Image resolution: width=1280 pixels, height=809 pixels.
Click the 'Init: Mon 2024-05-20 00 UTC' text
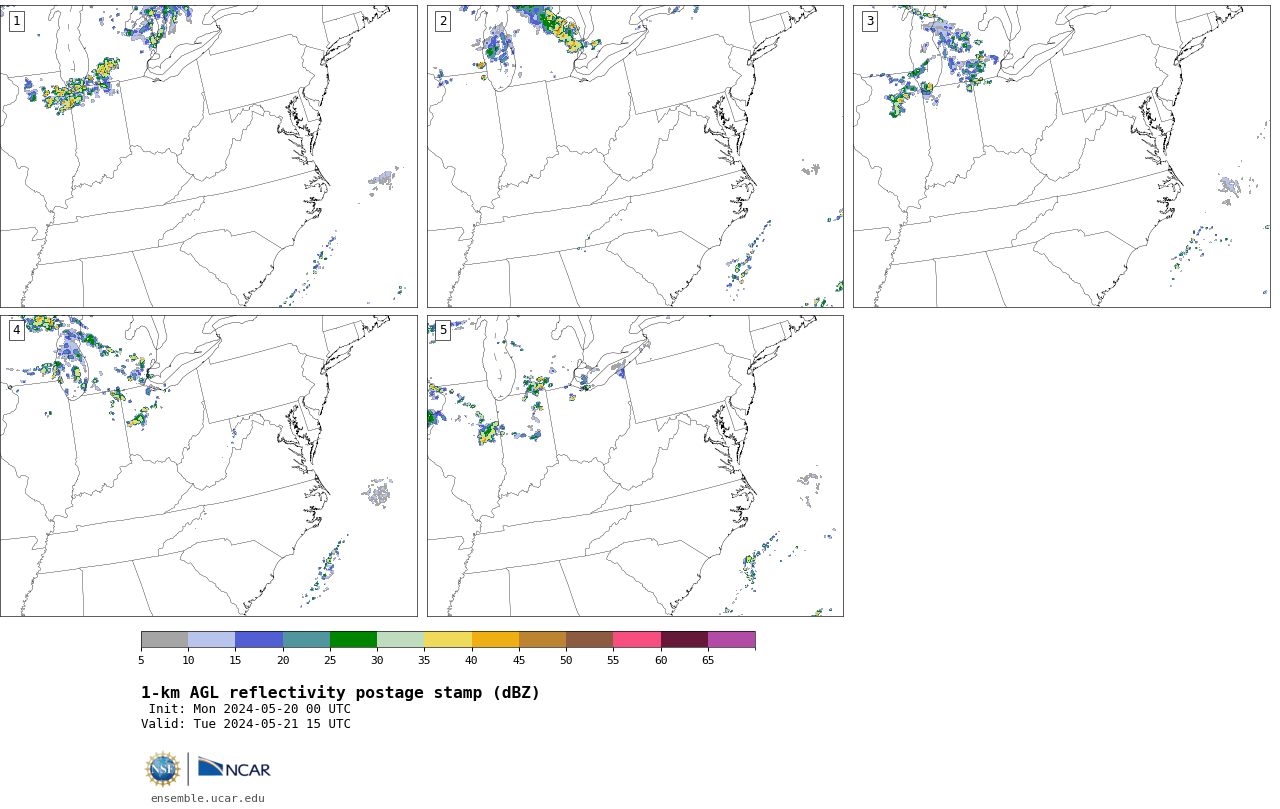coord(250,709)
